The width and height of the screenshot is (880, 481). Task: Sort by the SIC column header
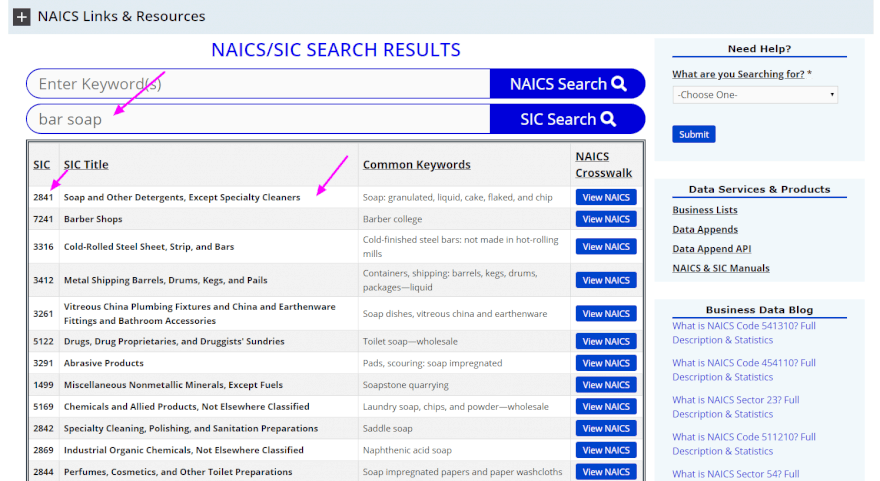[x=41, y=165]
